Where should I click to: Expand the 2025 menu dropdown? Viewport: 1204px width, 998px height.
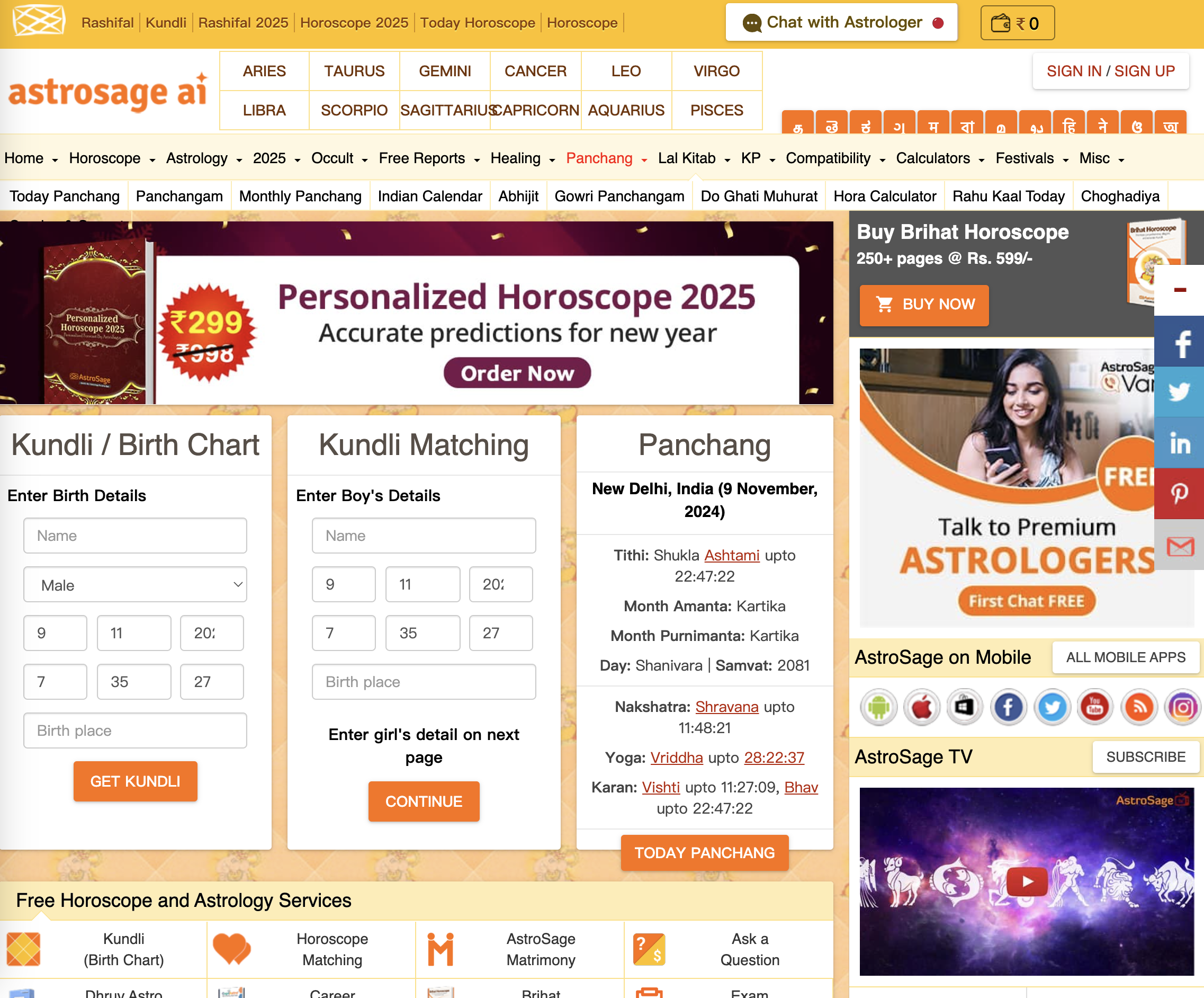coord(276,158)
